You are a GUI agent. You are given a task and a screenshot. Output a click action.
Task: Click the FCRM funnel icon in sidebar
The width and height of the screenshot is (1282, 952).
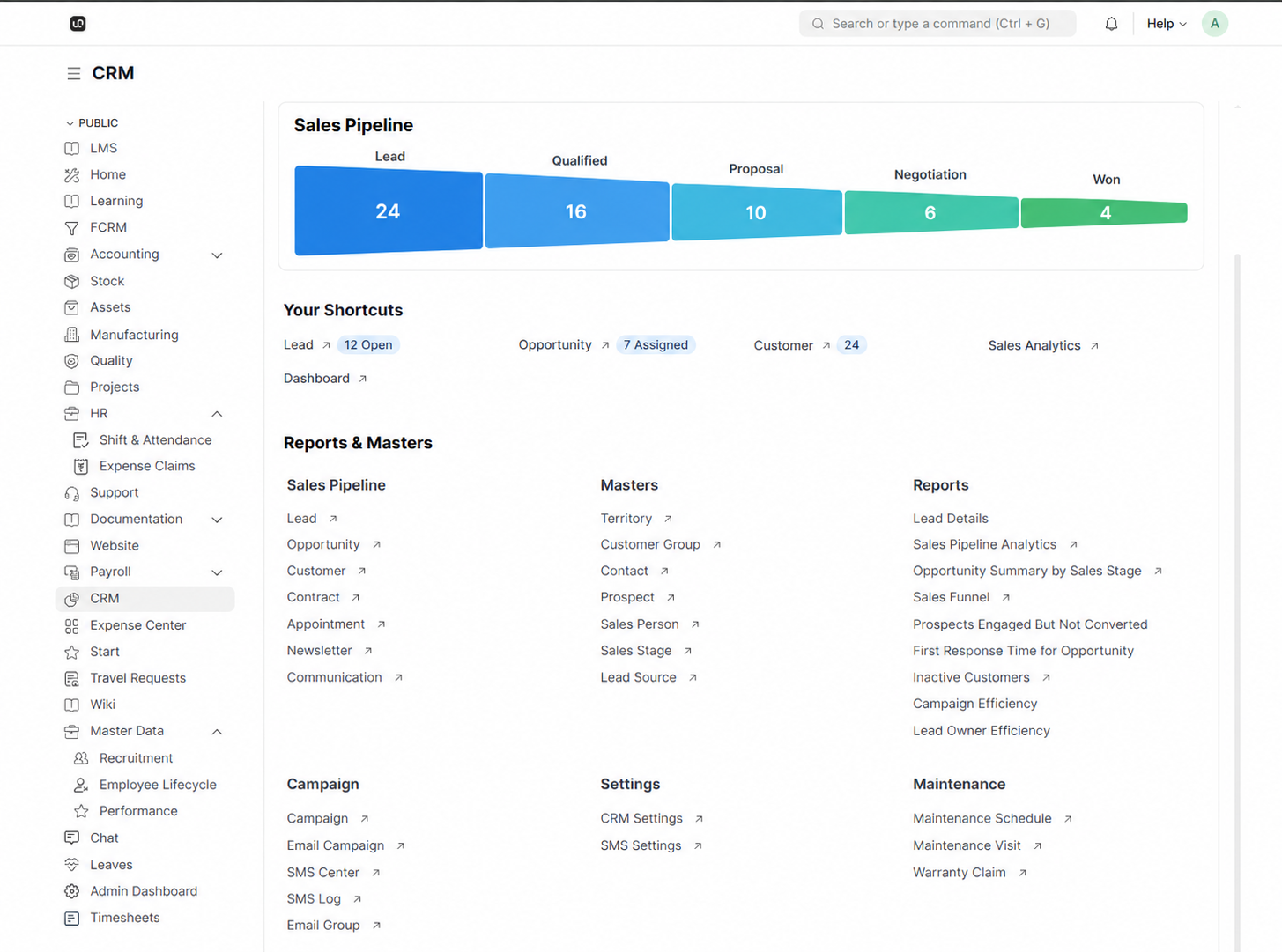pos(72,228)
